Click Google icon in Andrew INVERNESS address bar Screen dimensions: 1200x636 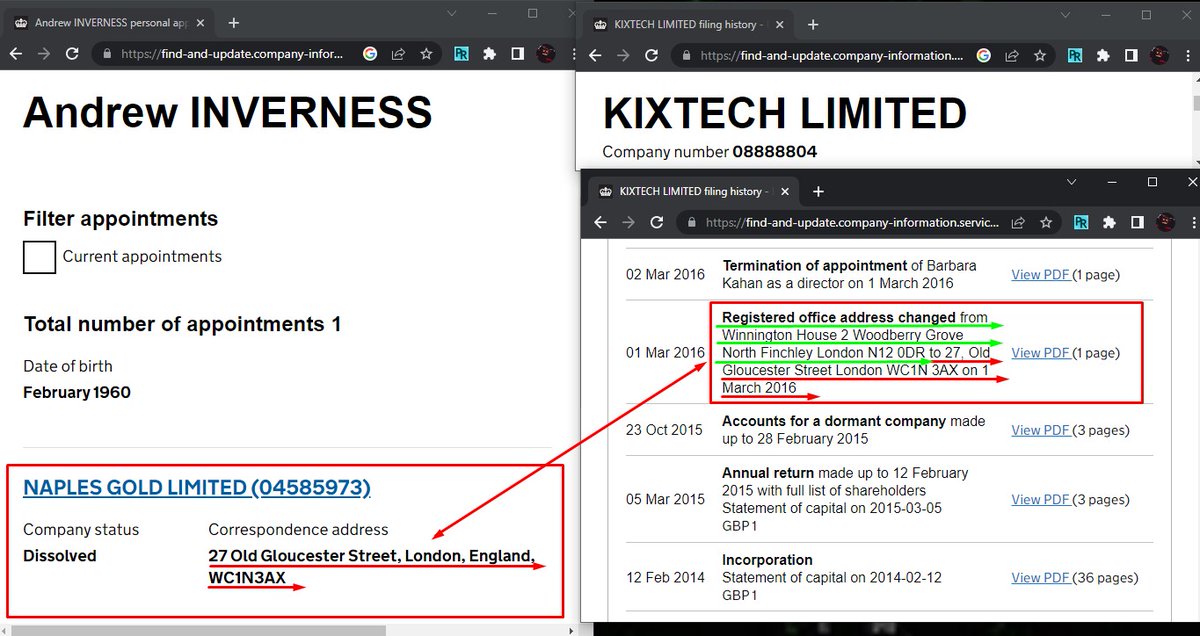371,55
